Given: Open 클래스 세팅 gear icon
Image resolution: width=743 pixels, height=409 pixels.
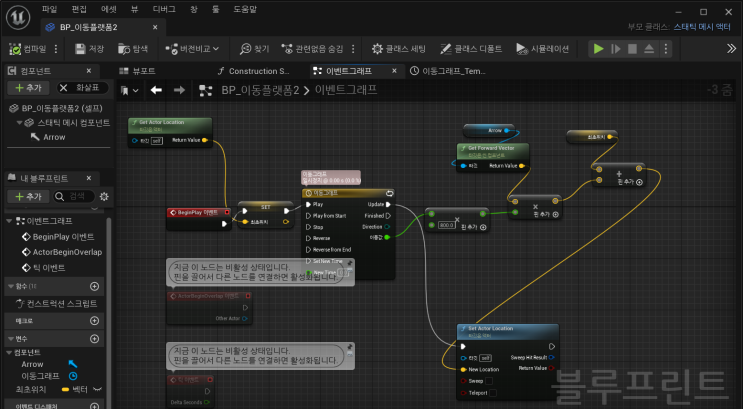Looking at the screenshot, I should (377, 49).
